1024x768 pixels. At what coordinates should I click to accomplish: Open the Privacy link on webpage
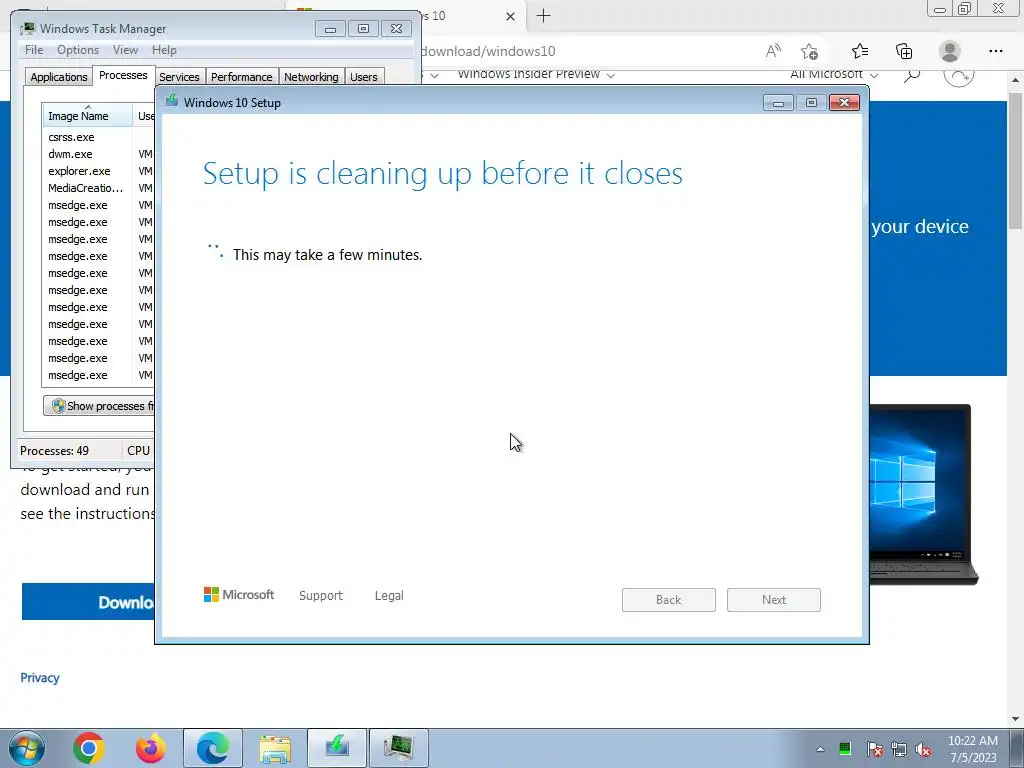click(40, 678)
